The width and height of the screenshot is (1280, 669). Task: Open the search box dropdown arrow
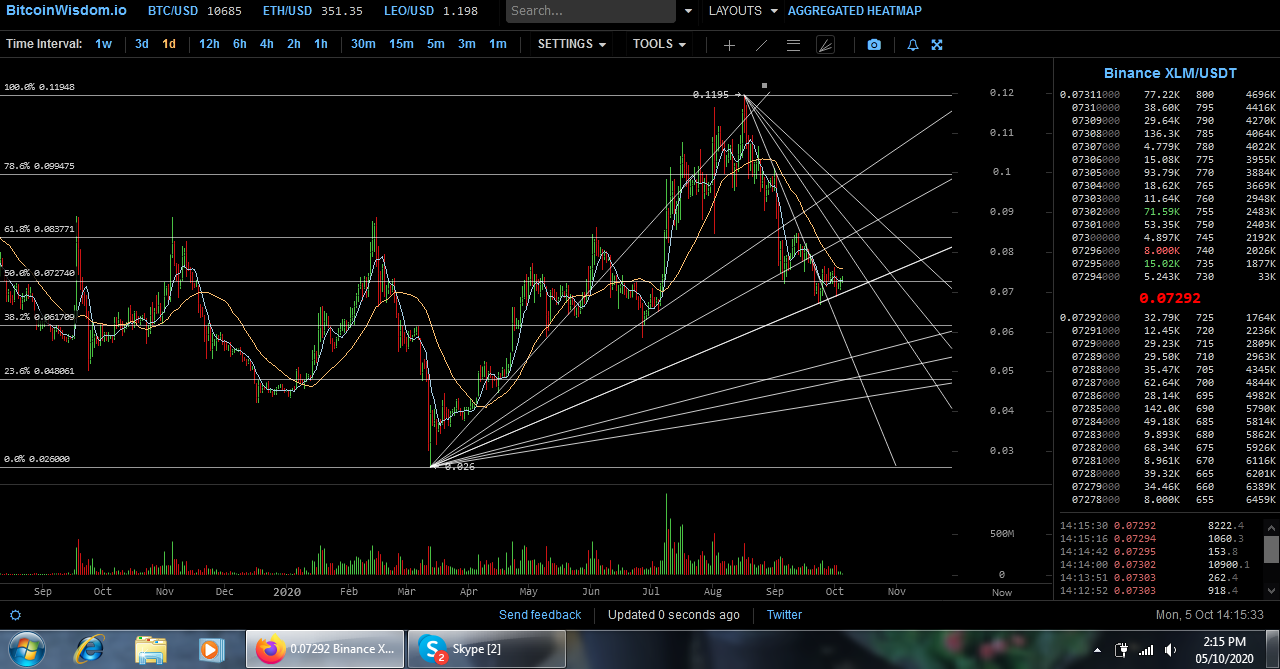[688, 11]
